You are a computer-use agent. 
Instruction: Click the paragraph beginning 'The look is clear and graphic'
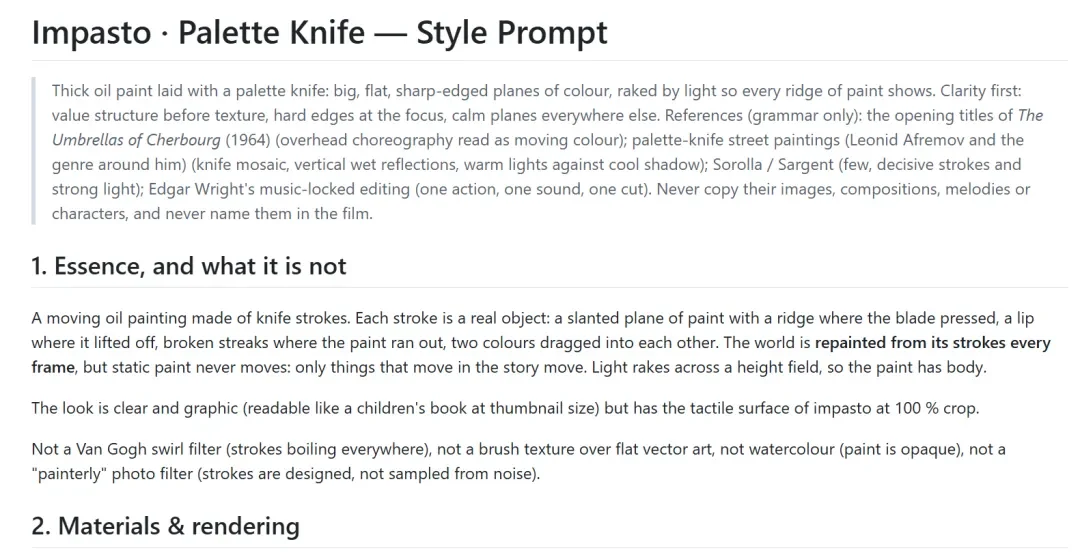point(505,408)
